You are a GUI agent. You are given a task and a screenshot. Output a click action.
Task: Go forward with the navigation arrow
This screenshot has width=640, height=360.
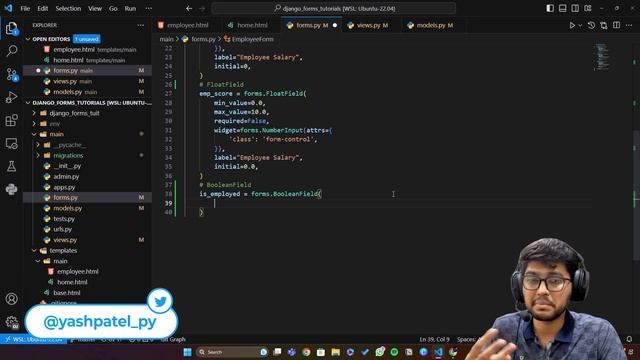pos(202,8)
